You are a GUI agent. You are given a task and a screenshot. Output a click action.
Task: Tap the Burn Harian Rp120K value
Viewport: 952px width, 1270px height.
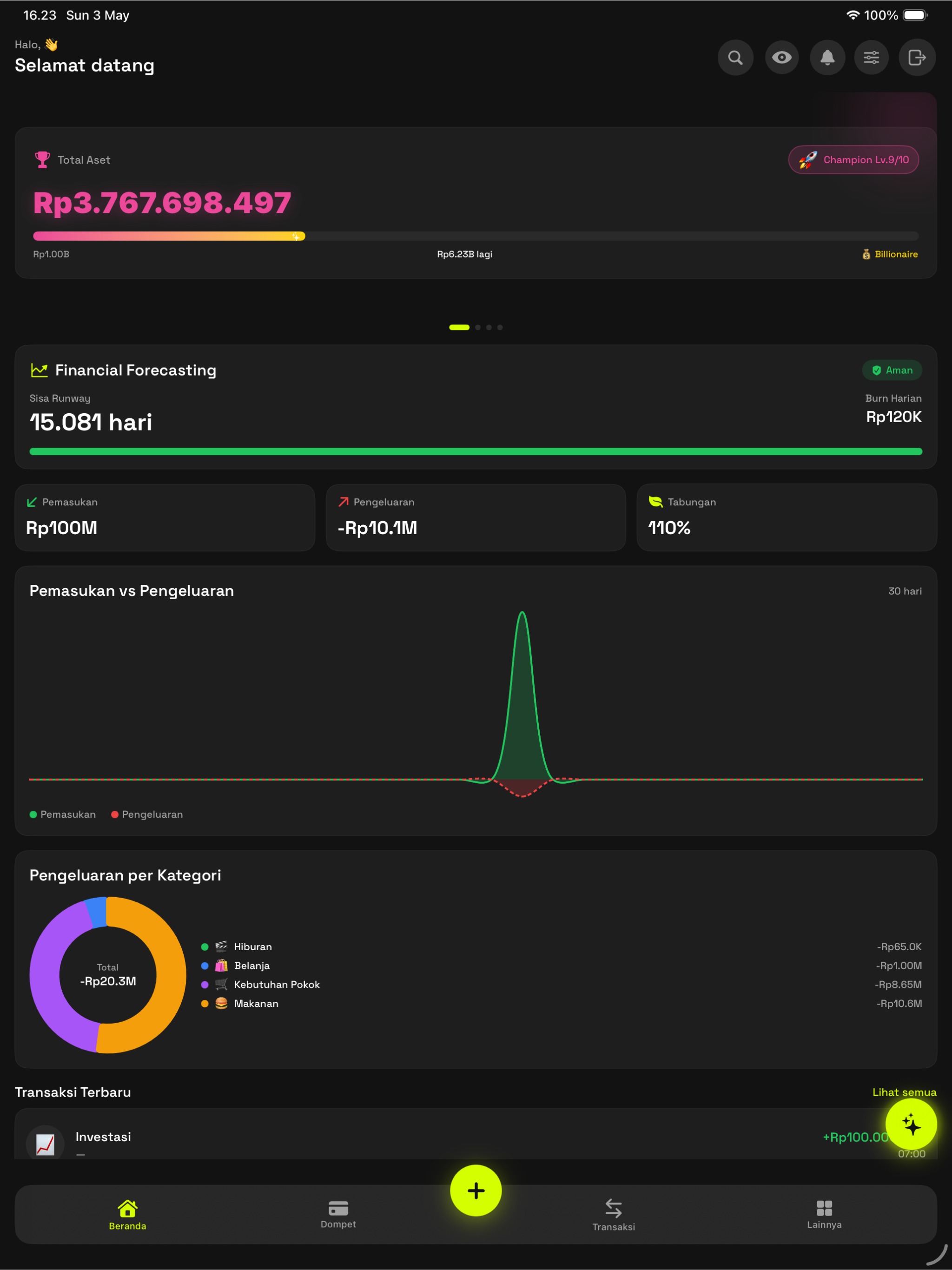tap(893, 417)
